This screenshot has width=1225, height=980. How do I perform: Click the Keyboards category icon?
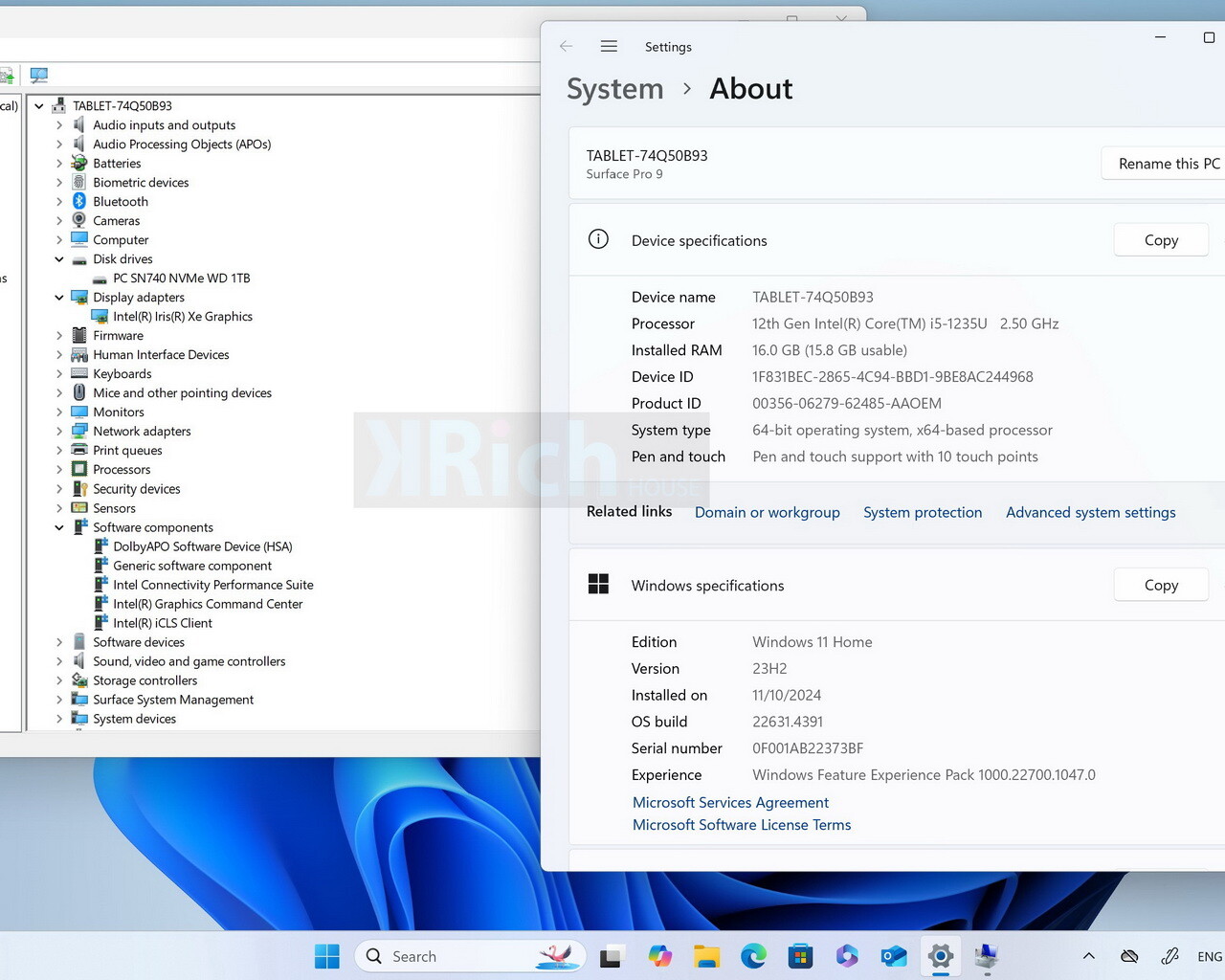click(79, 373)
